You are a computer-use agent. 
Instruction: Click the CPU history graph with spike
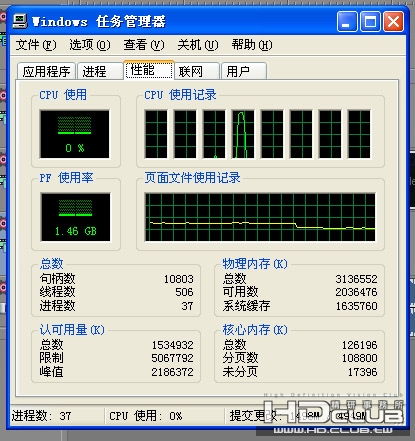[243, 134]
